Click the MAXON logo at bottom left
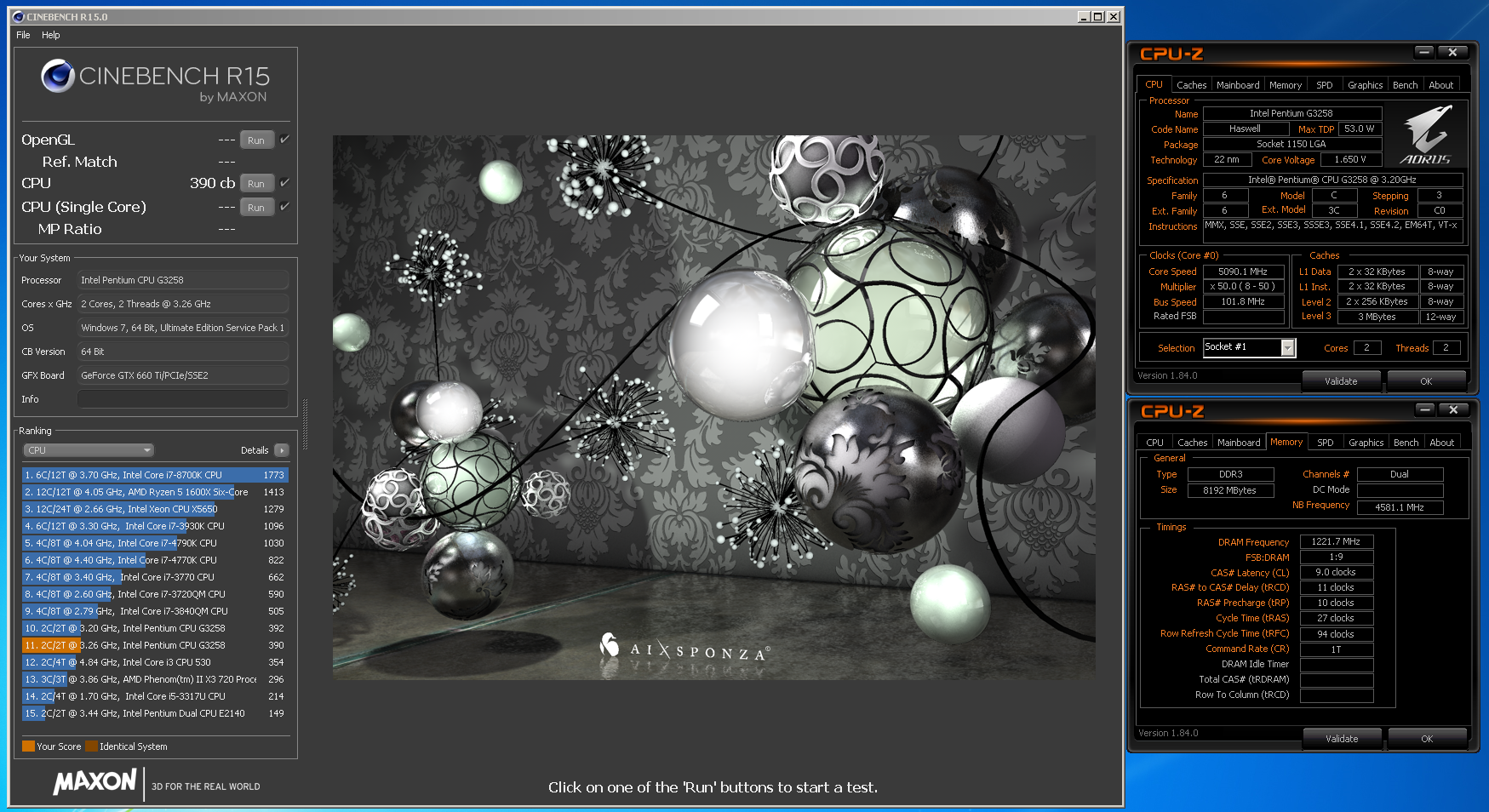 (94, 781)
